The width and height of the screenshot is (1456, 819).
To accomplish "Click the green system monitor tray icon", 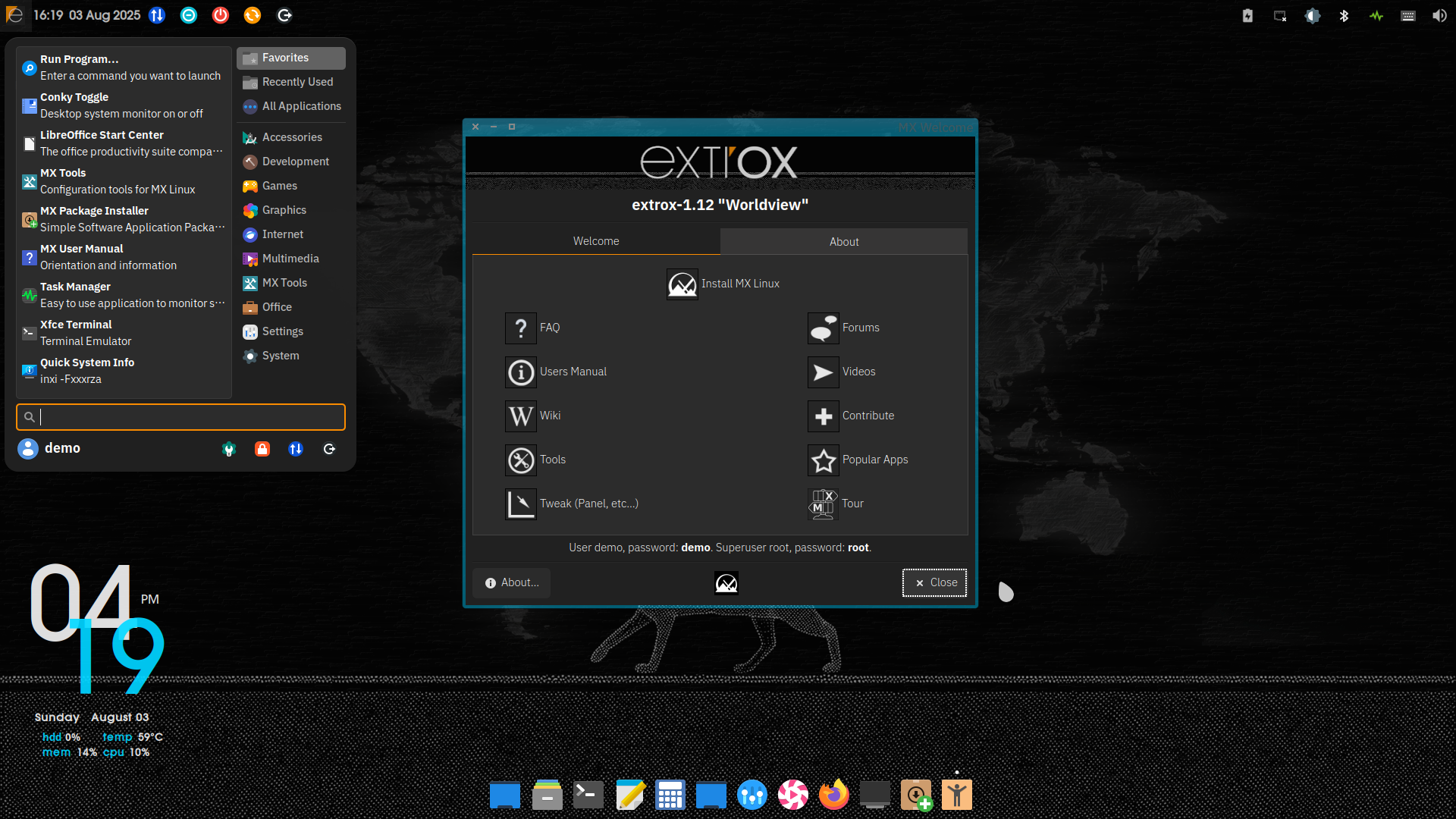I will [x=1376, y=15].
